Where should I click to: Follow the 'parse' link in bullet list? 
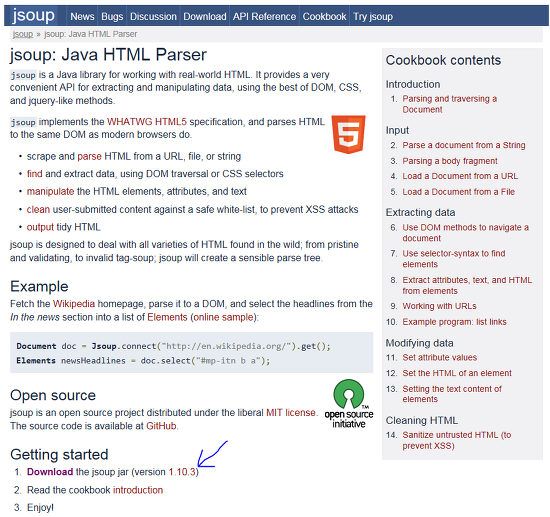point(89,156)
